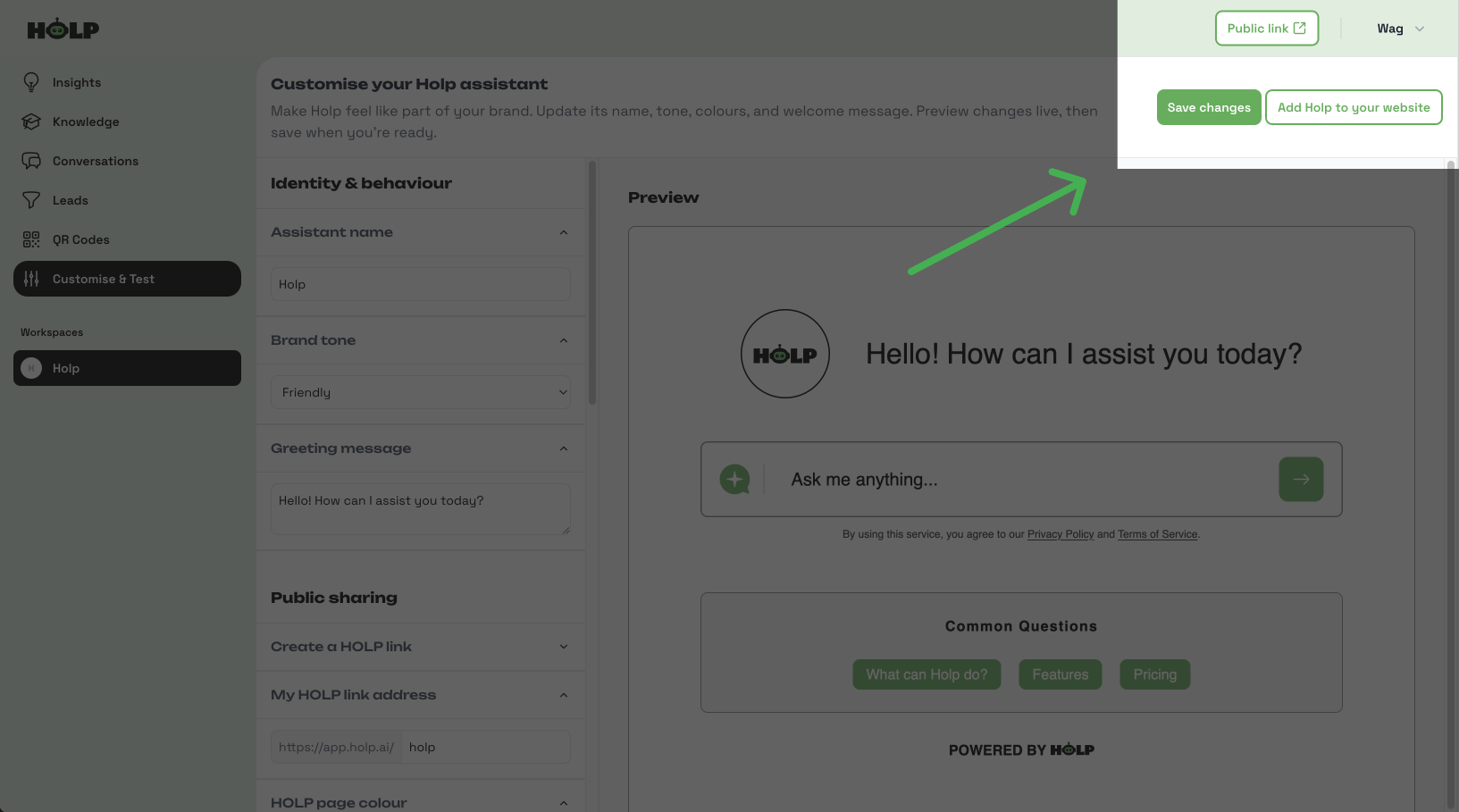Click the Insights lightbulb icon

(x=31, y=82)
